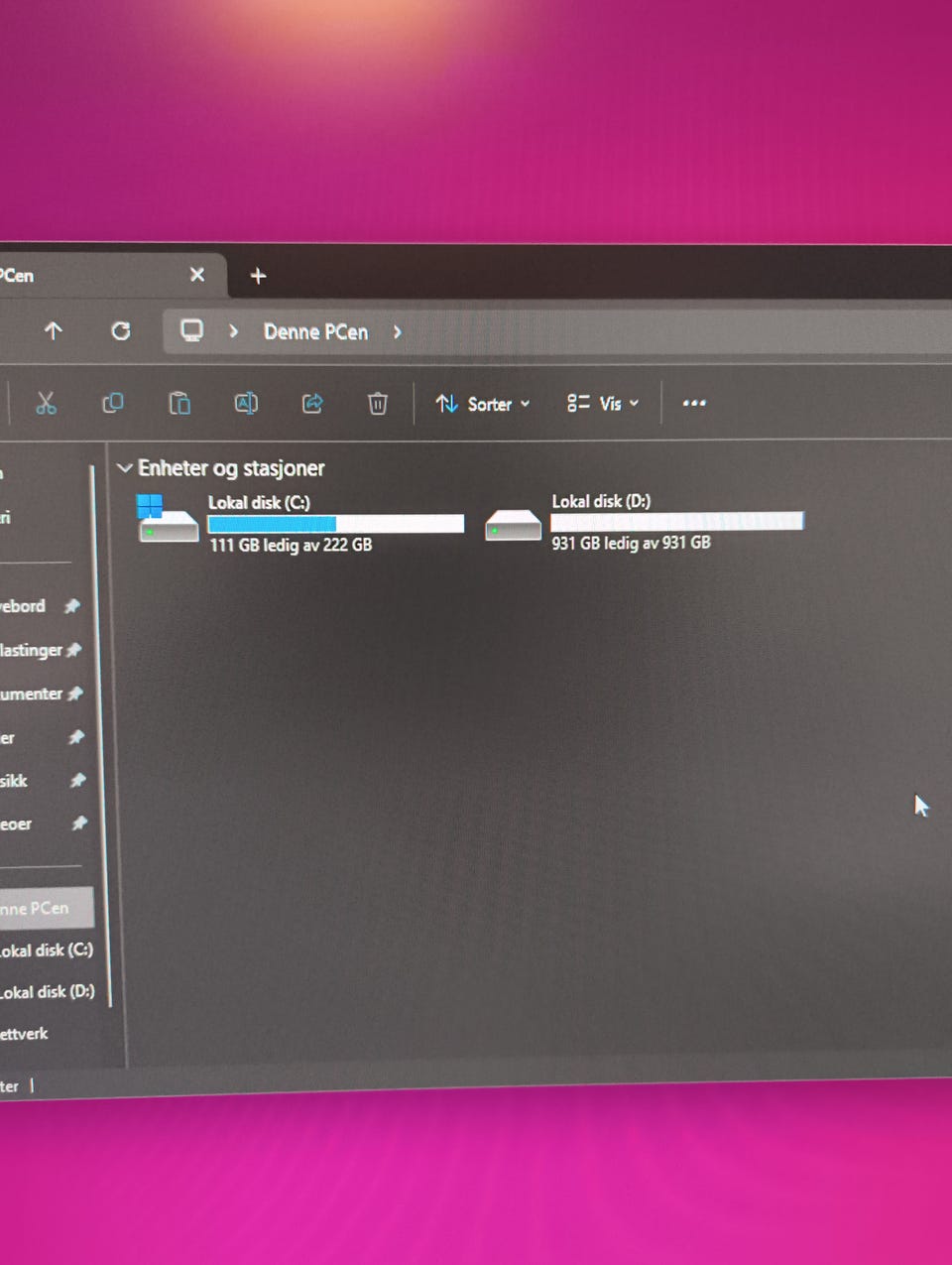The height and width of the screenshot is (1265, 952).
Task: Click Lokal disk (D:) in sidebar
Action: coord(48,991)
